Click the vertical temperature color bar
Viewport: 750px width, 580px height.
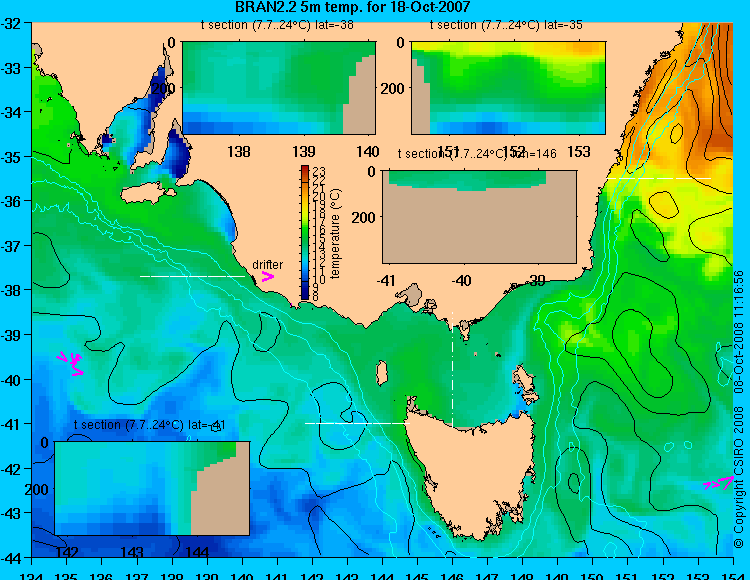pos(305,233)
